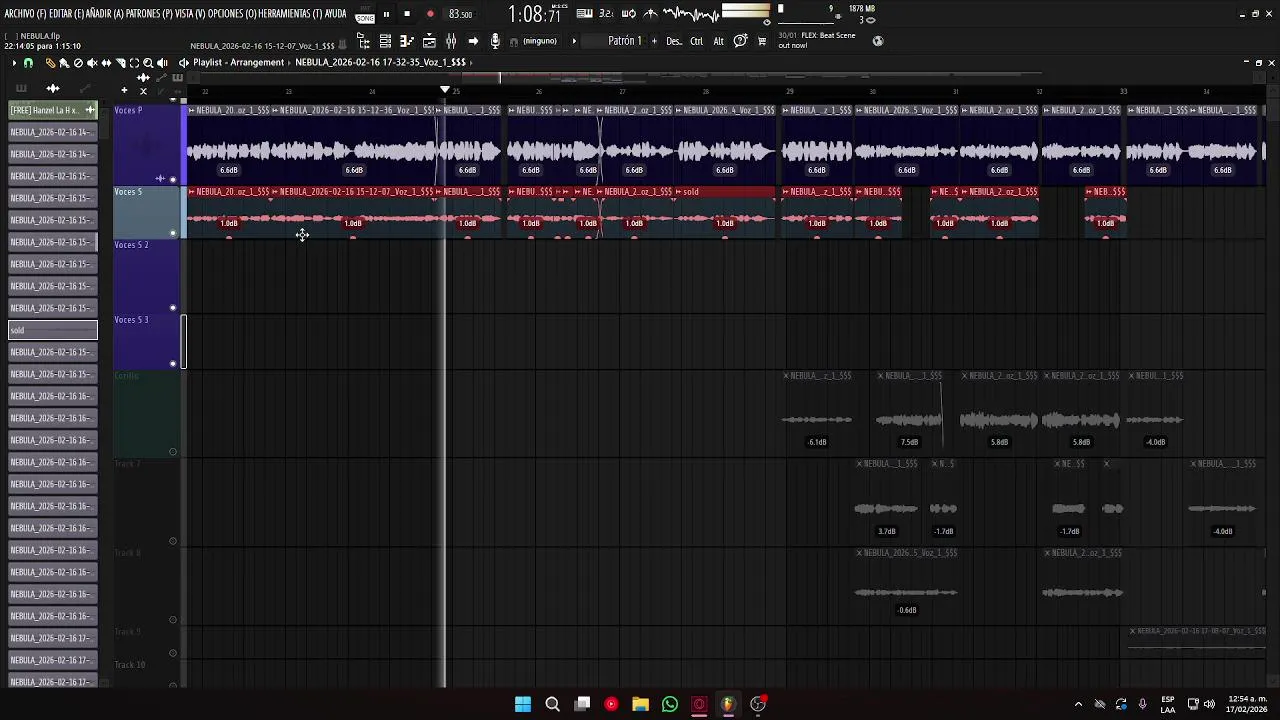Open File Explorer from taskbar
Screen dimensions: 1280x720
pyautogui.click(x=640, y=704)
